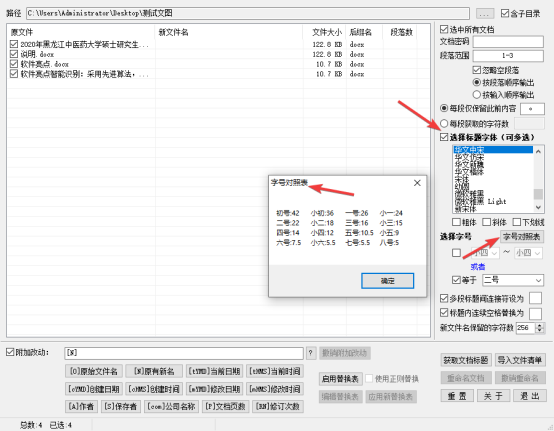Image resolution: width=554 pixels, height=431 pixels.
Task: Toggle the 斜体 checkbox
Action: (487, 222)
